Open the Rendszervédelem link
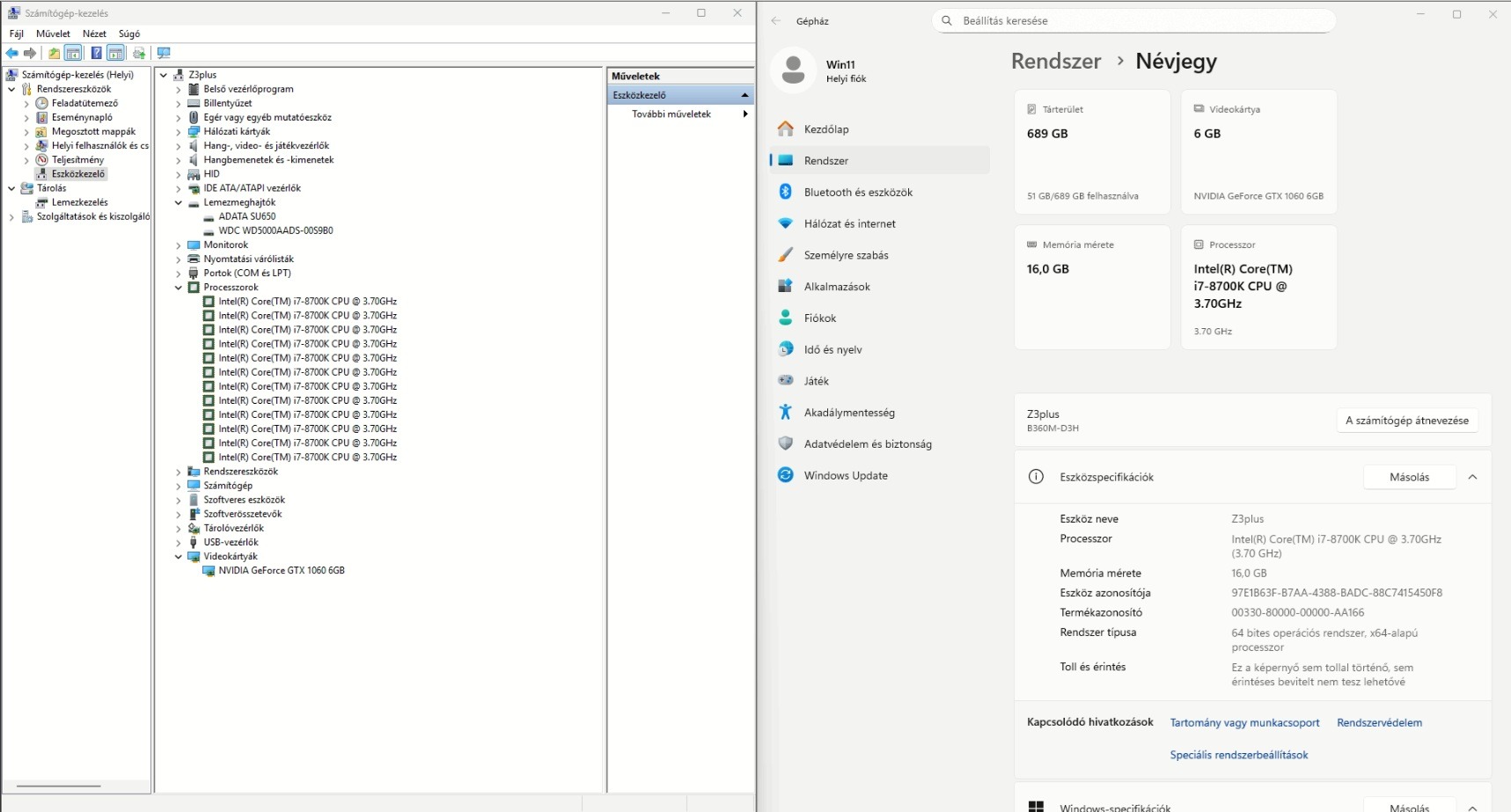 tap(1380, 723)
